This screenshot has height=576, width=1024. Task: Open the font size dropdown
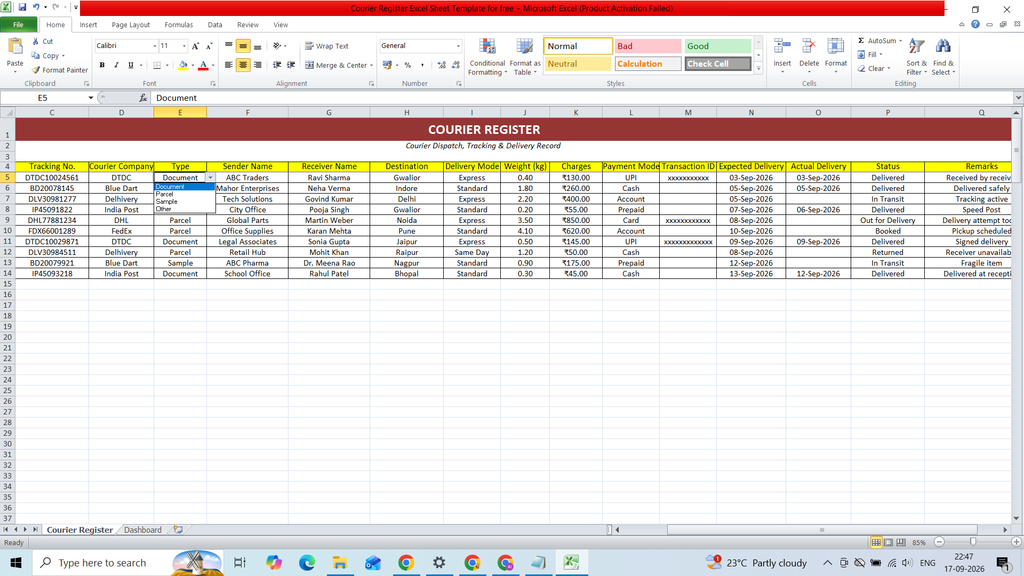pyautogui.click(x=184, y=46)
